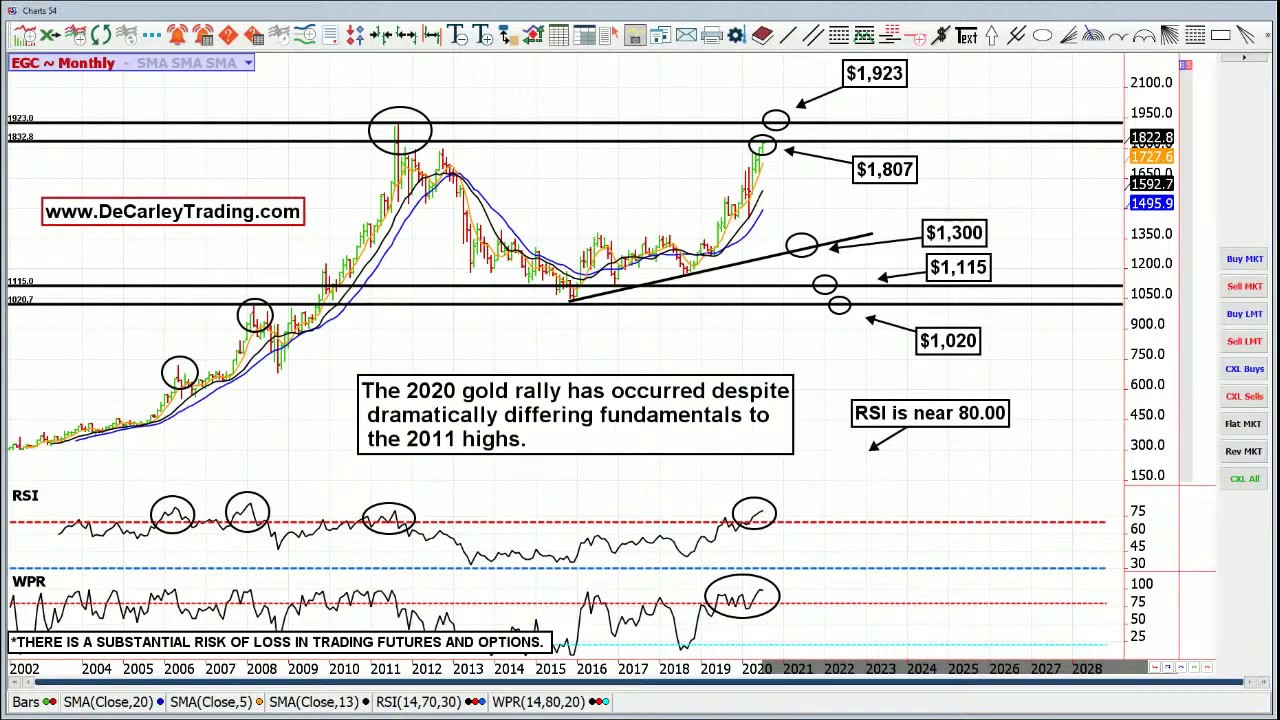Click the red crosshair line tool

(915, 36)
